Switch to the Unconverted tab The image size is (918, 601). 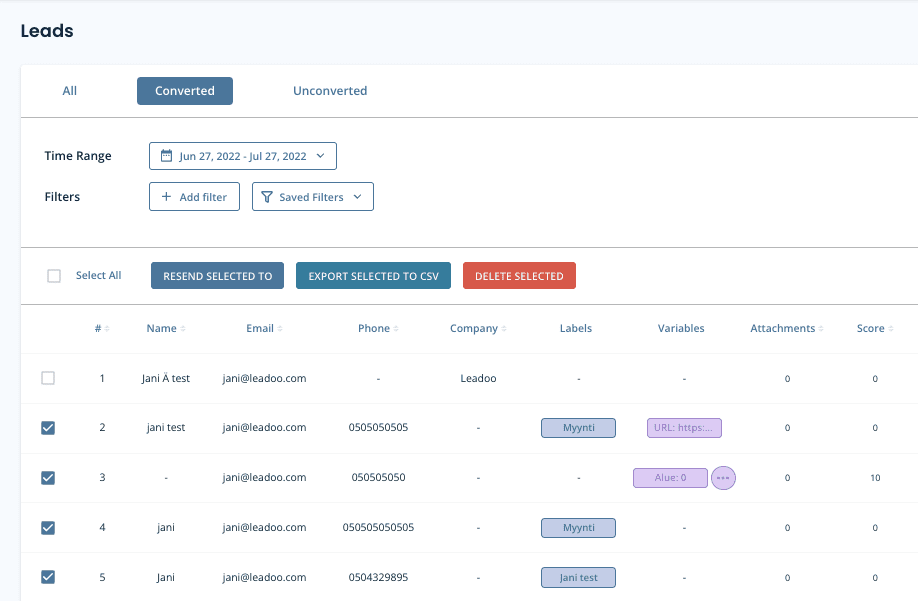(330, 90)
